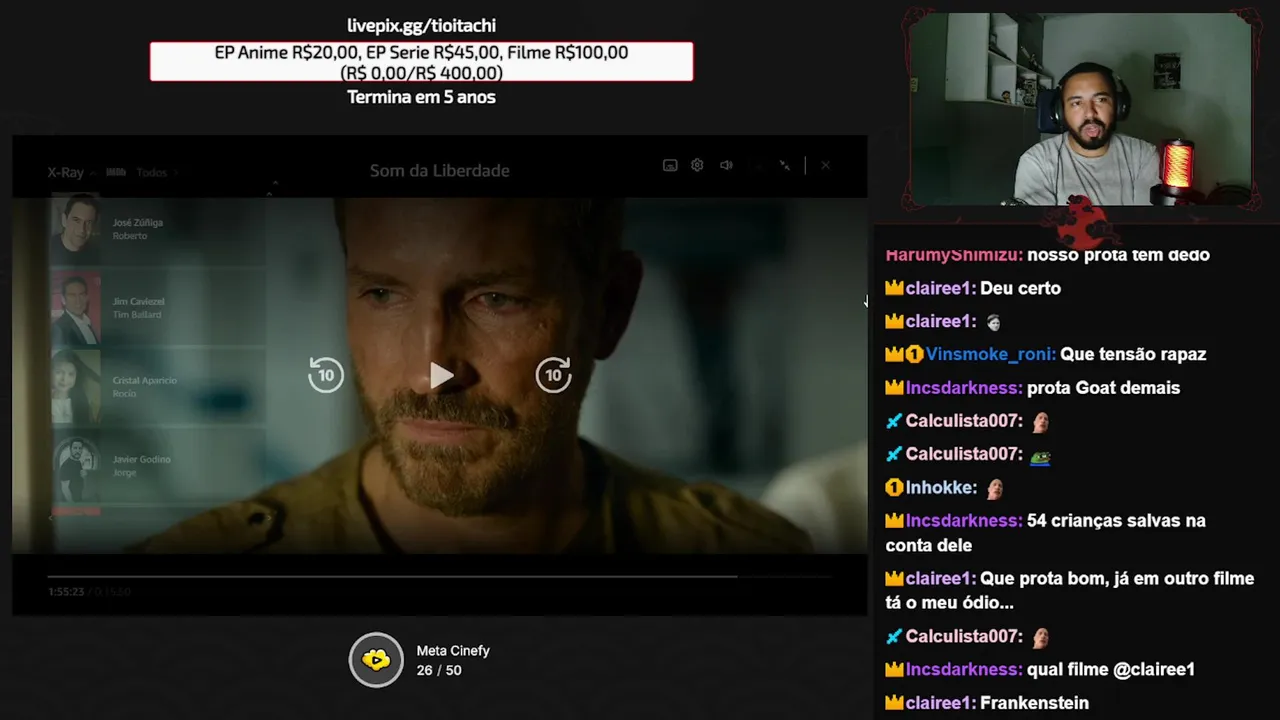Viewport: 1280px width, 720px height.
Task: Resume the movie with the play button
Action: (x=441, y=375)
